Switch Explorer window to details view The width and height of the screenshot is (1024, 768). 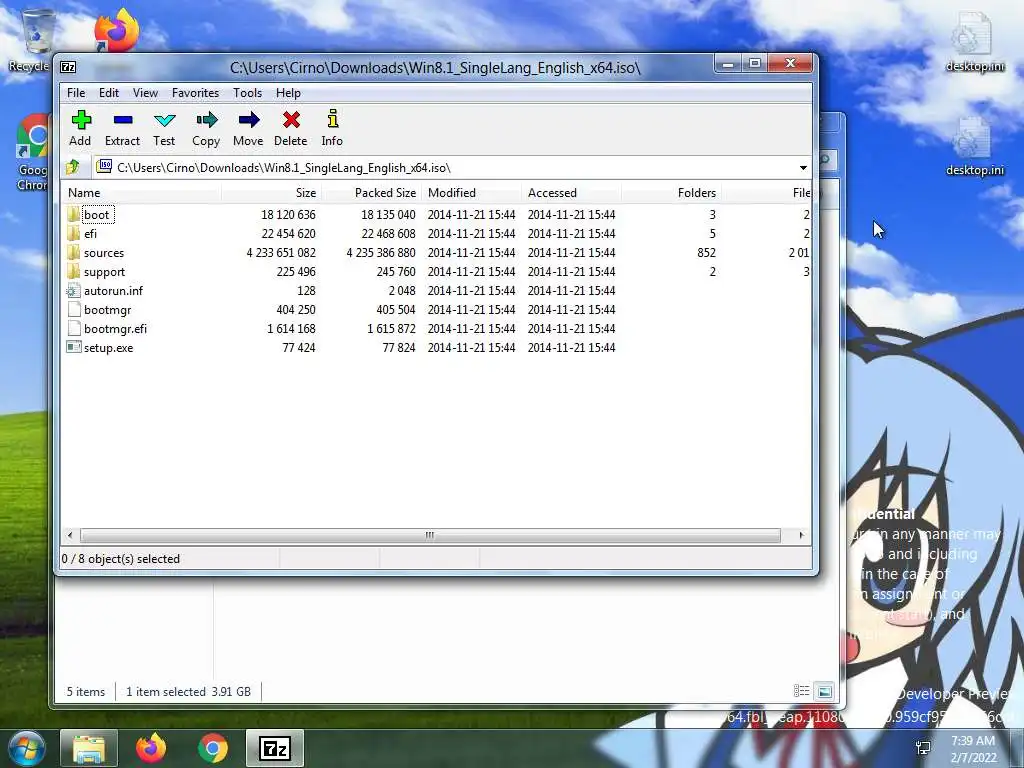[801, 691]
